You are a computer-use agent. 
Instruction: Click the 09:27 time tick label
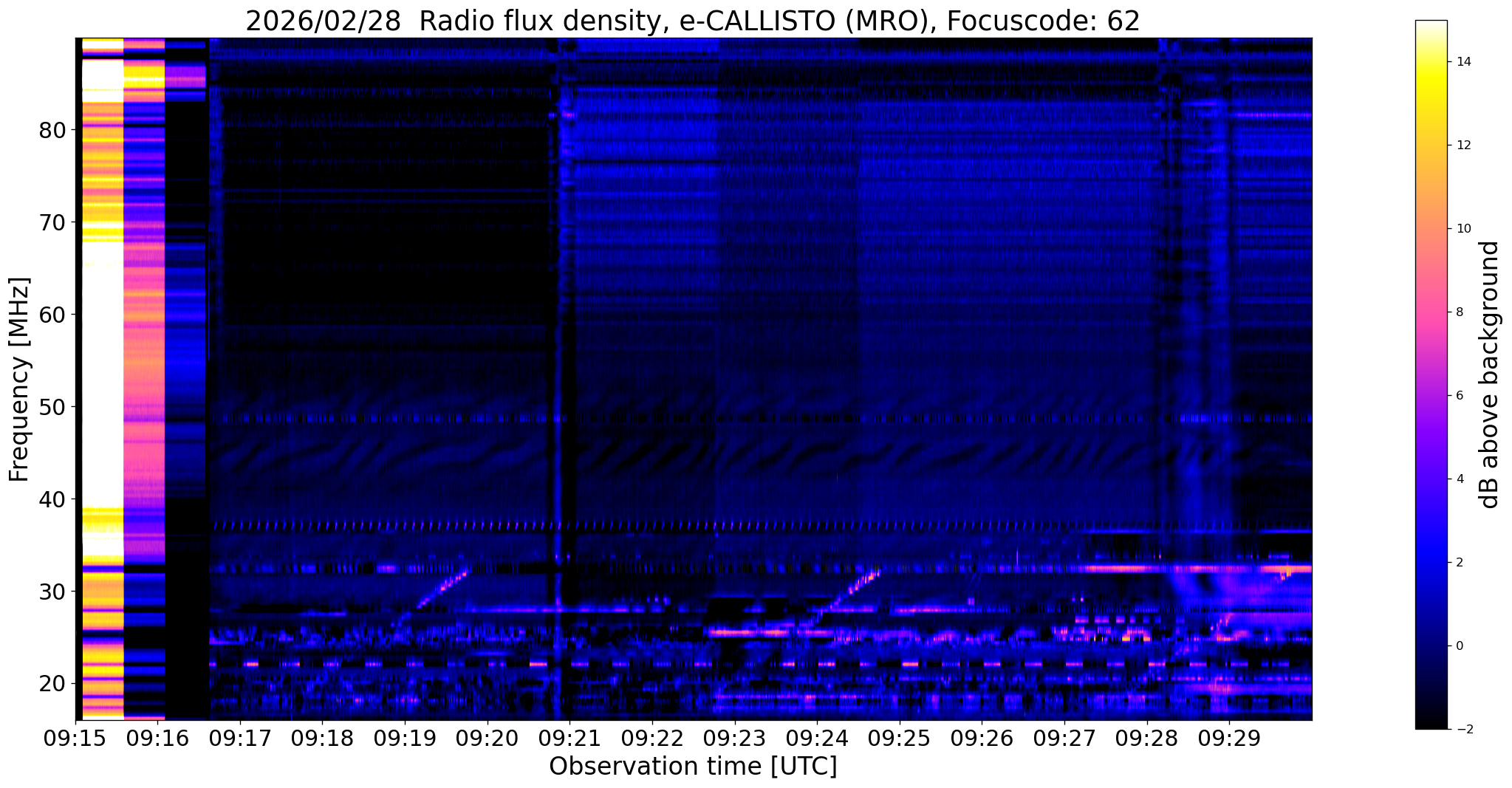pos(1064,739)
